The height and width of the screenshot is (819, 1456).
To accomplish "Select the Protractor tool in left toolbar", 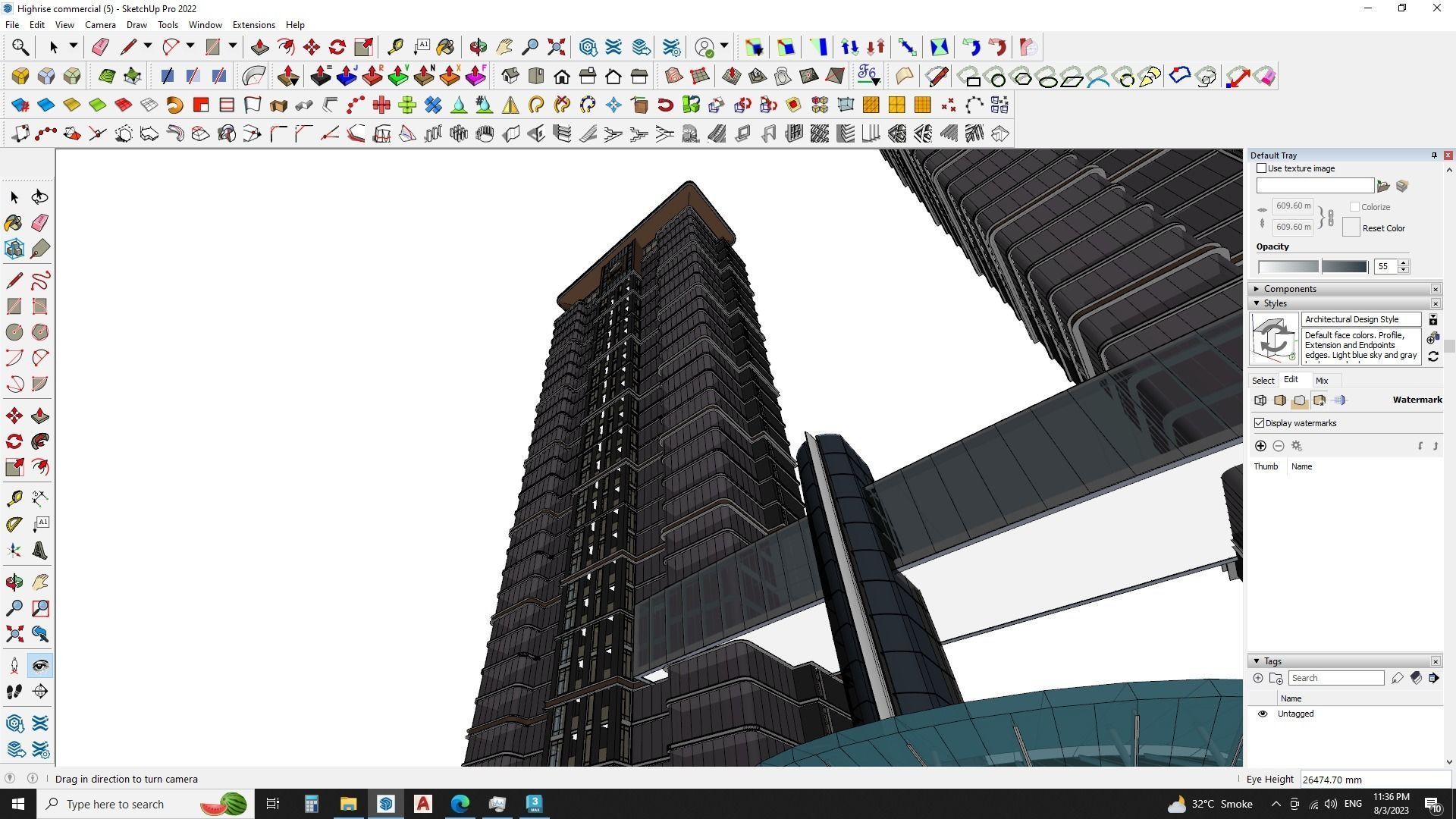I will [14, 524].
